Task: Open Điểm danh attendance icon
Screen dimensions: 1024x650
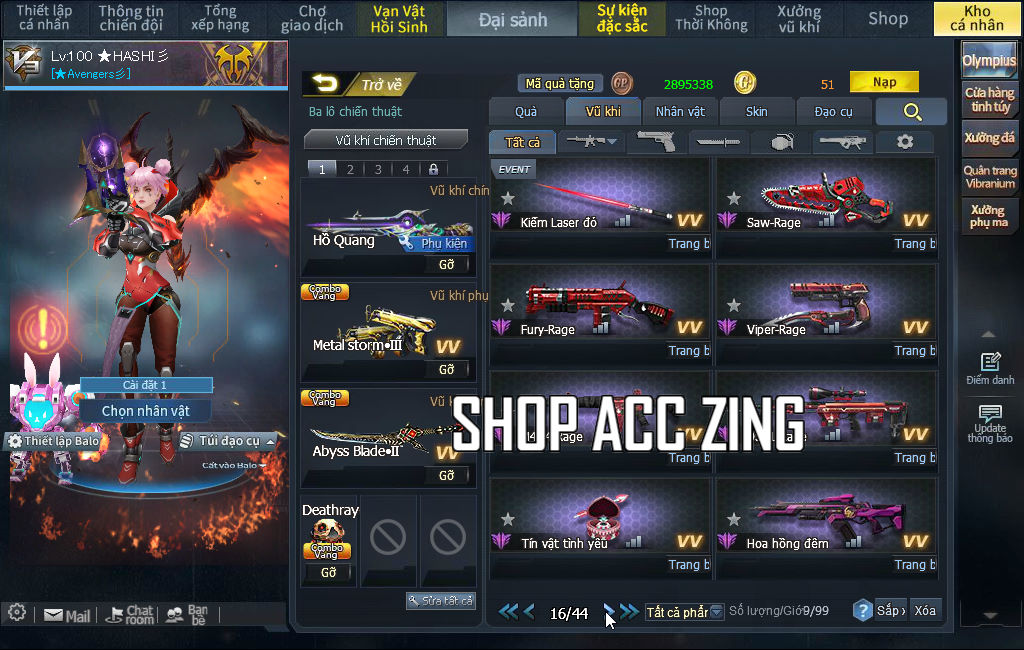Action: [x=990, y=368]
